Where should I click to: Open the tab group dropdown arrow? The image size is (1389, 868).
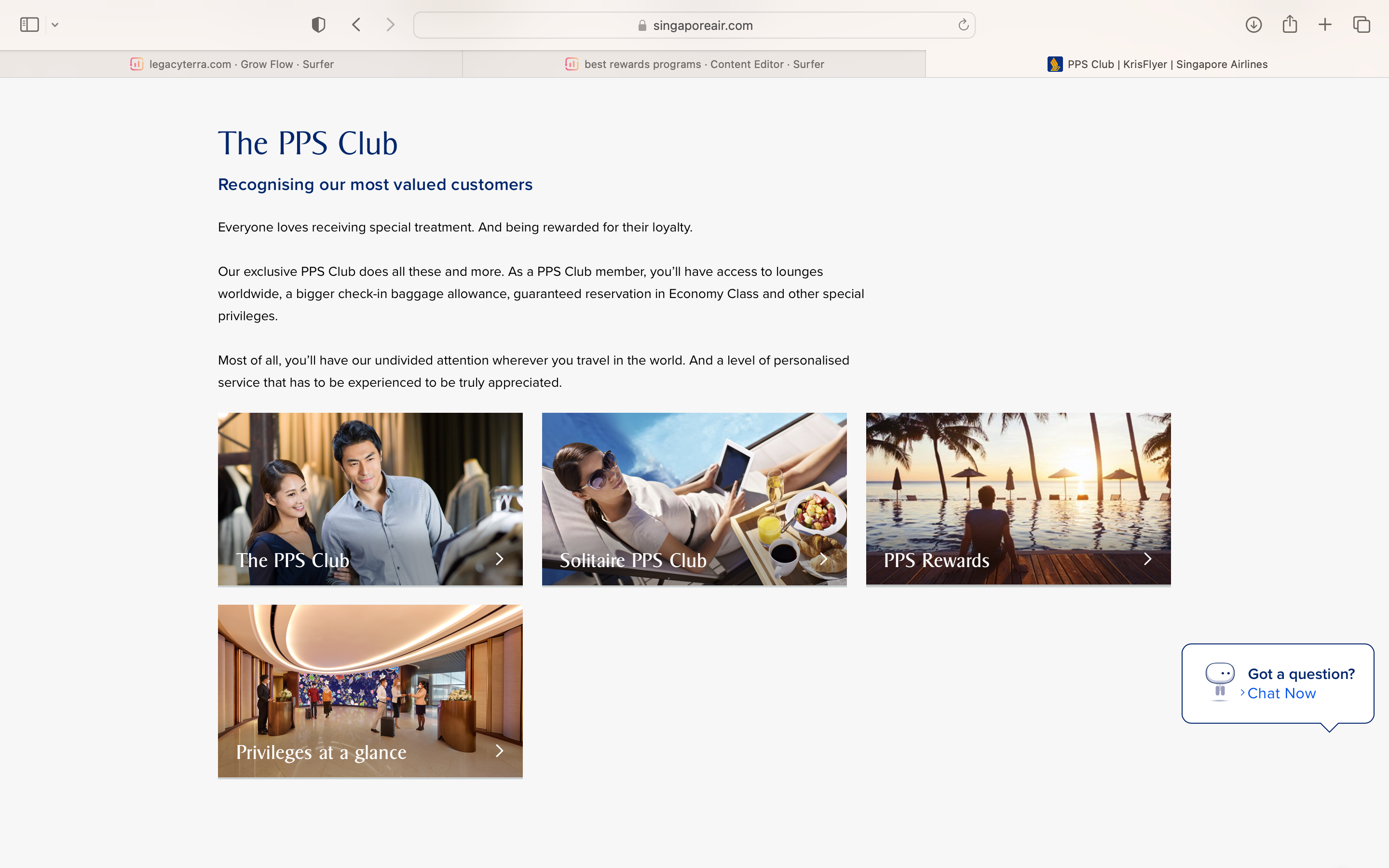(55, 25)
